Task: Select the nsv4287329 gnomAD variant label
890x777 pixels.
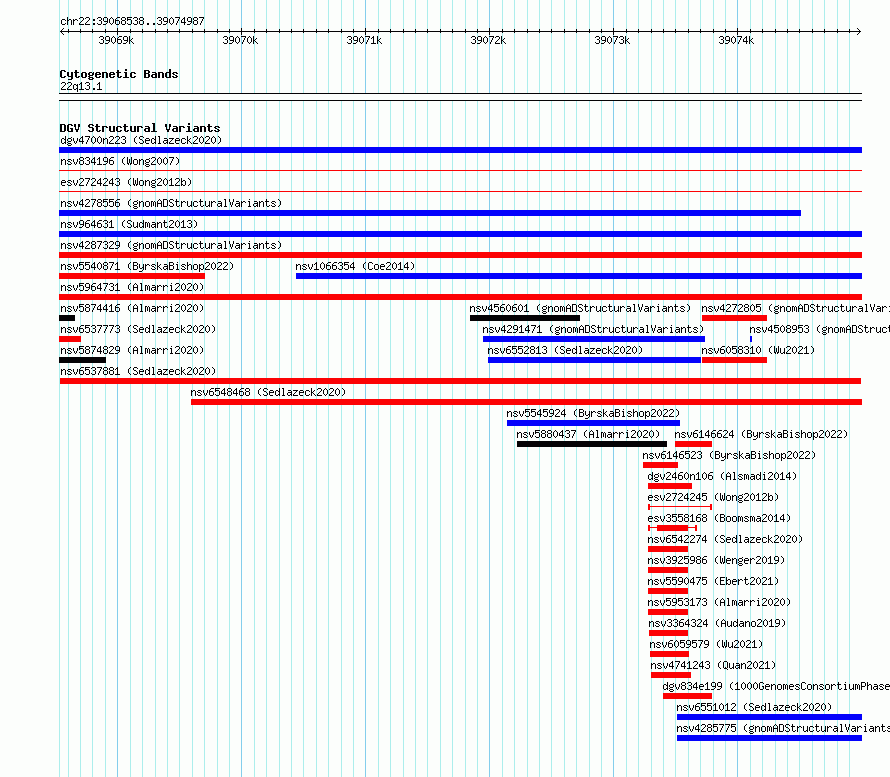Action: (171, 245)
